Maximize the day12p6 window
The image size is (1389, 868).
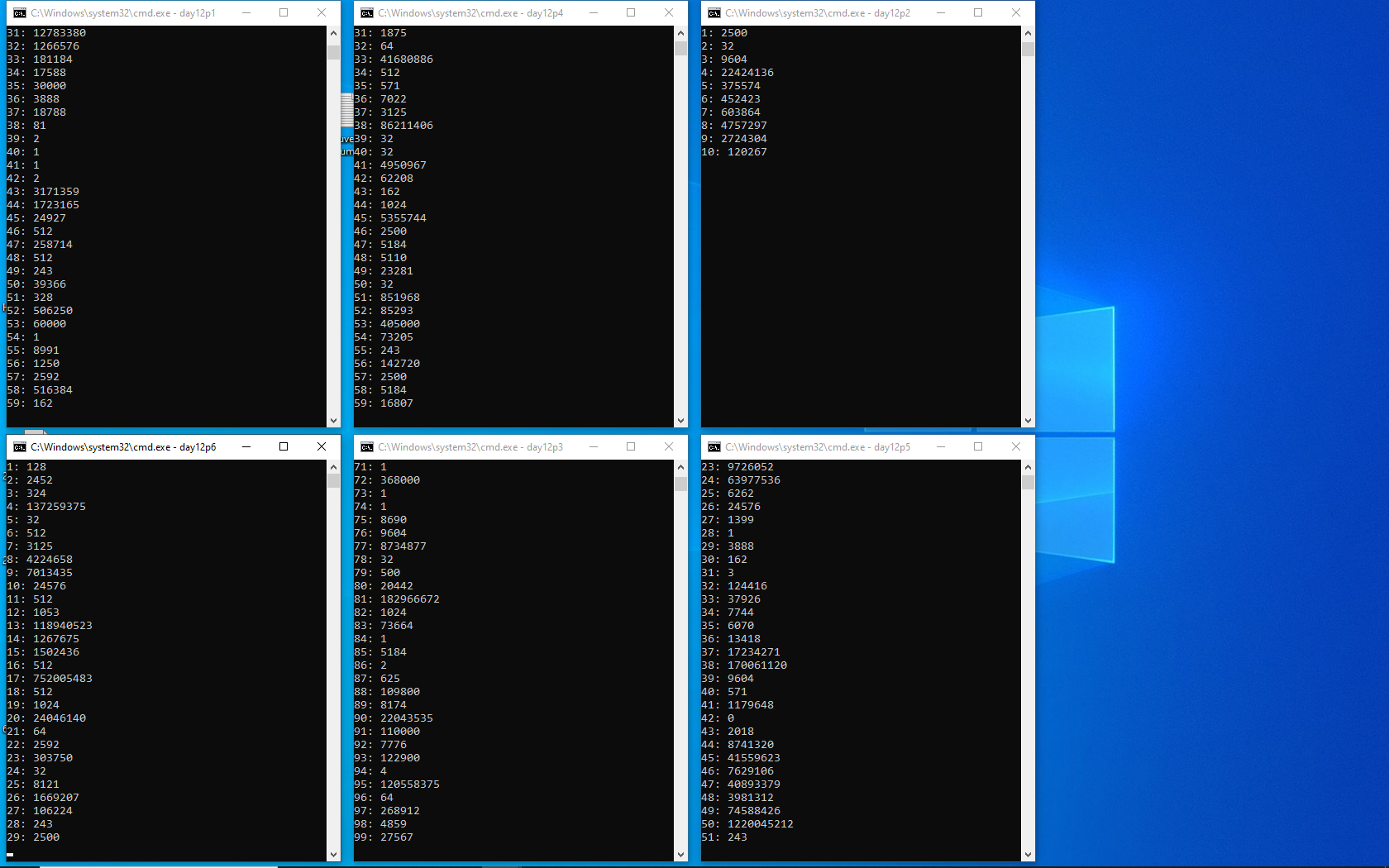point(284,447)
